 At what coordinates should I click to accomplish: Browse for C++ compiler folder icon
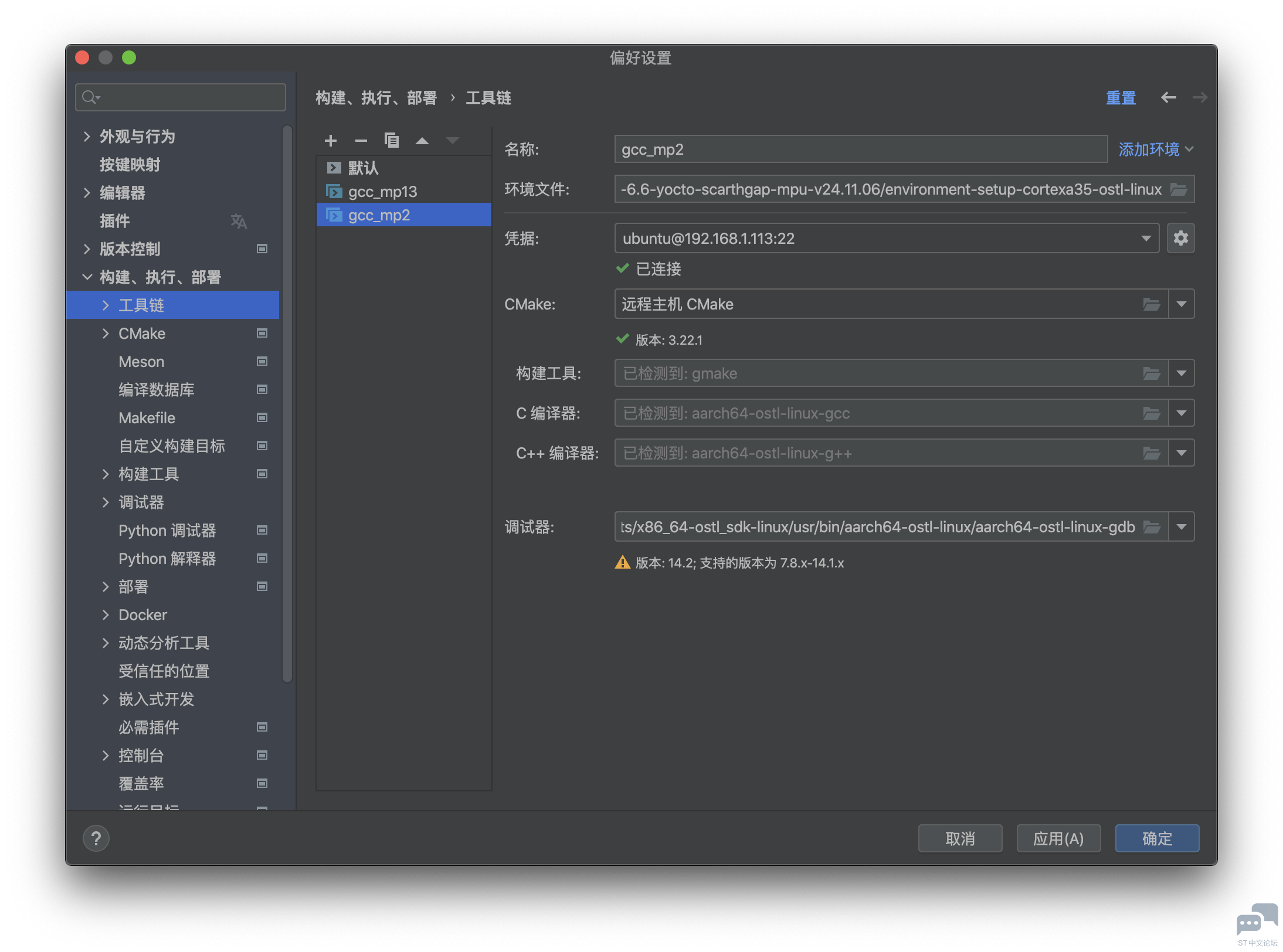coord(1152,453)
